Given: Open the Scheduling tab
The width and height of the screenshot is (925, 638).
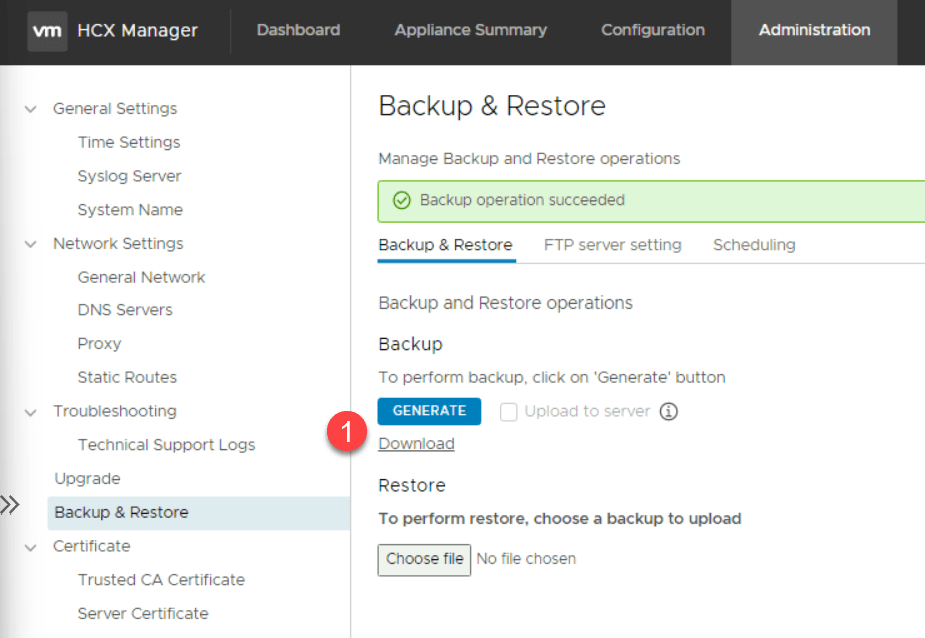Looking at the screenshot, I should pyautogui.click(x=754, y=245).
